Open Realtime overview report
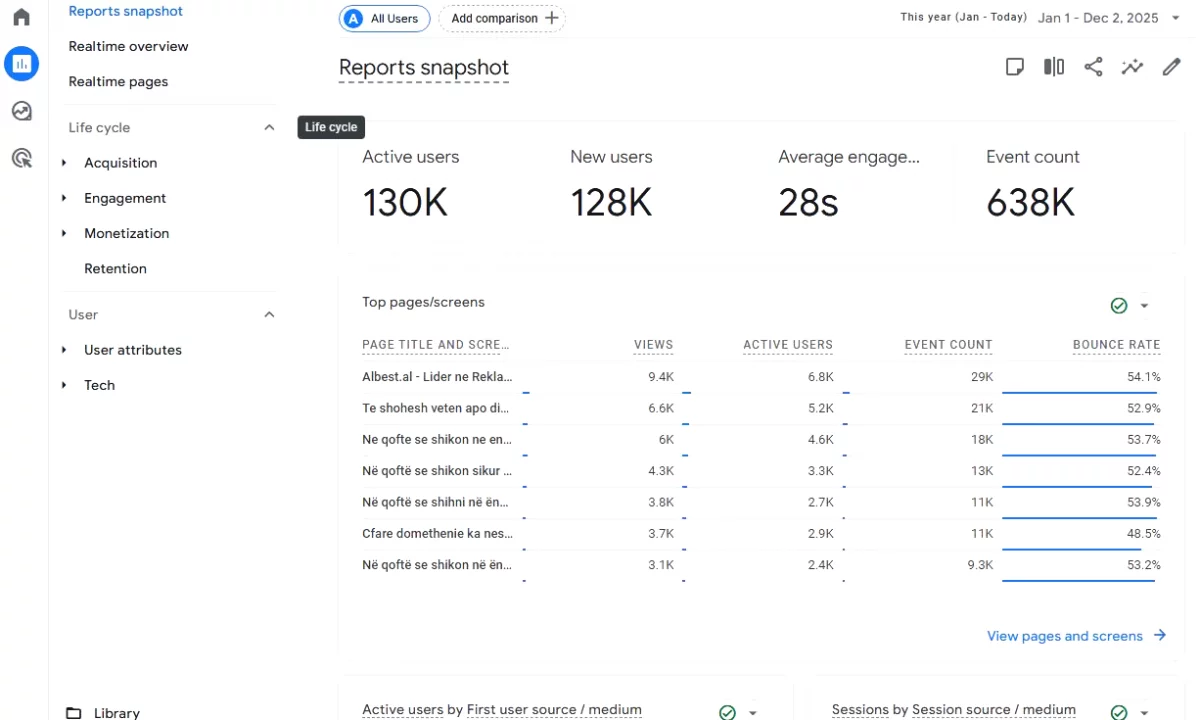1200x720 pixels. [x=128, y=46]
